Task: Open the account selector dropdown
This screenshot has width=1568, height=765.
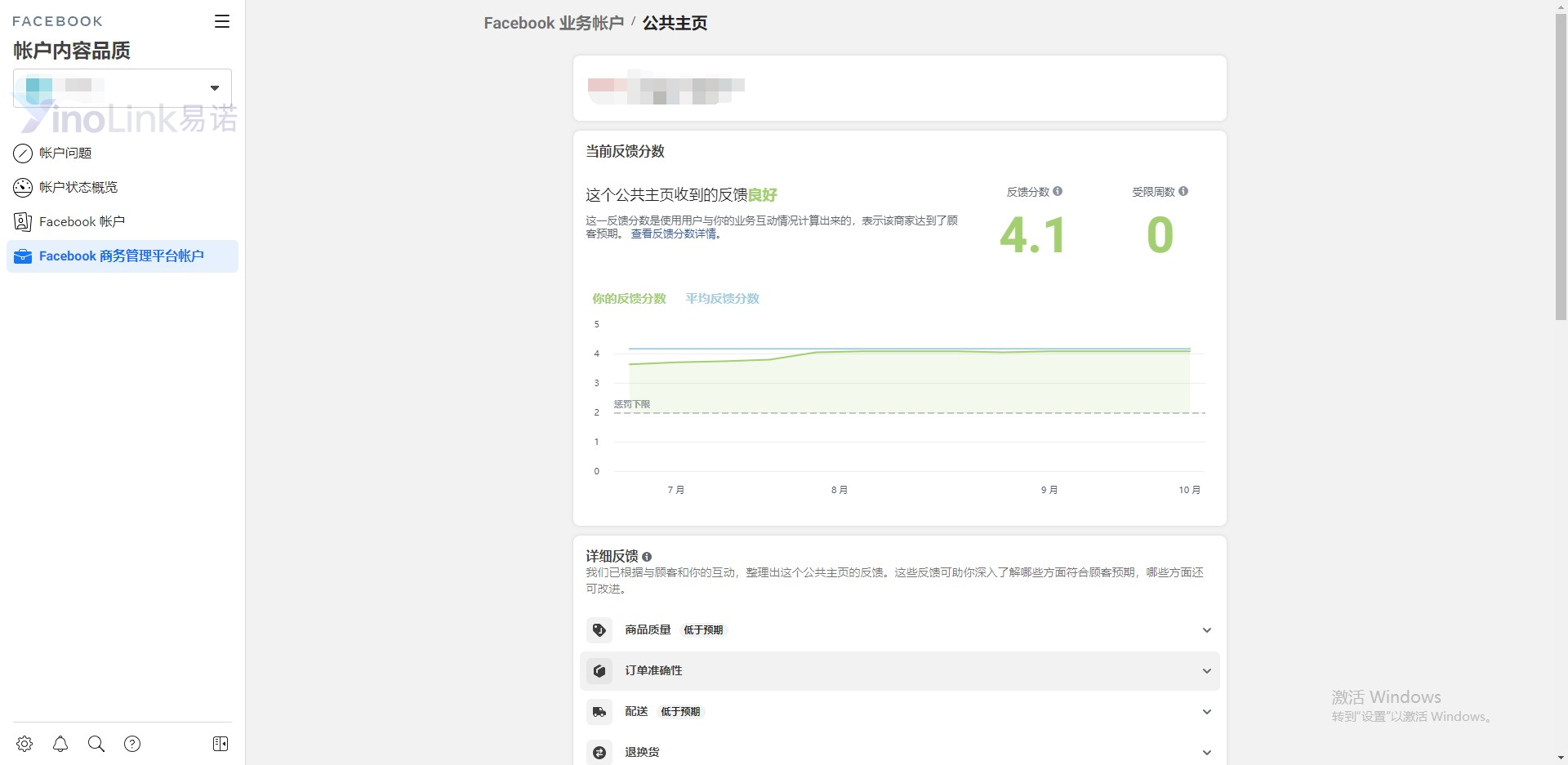Action: click(122, 87)
